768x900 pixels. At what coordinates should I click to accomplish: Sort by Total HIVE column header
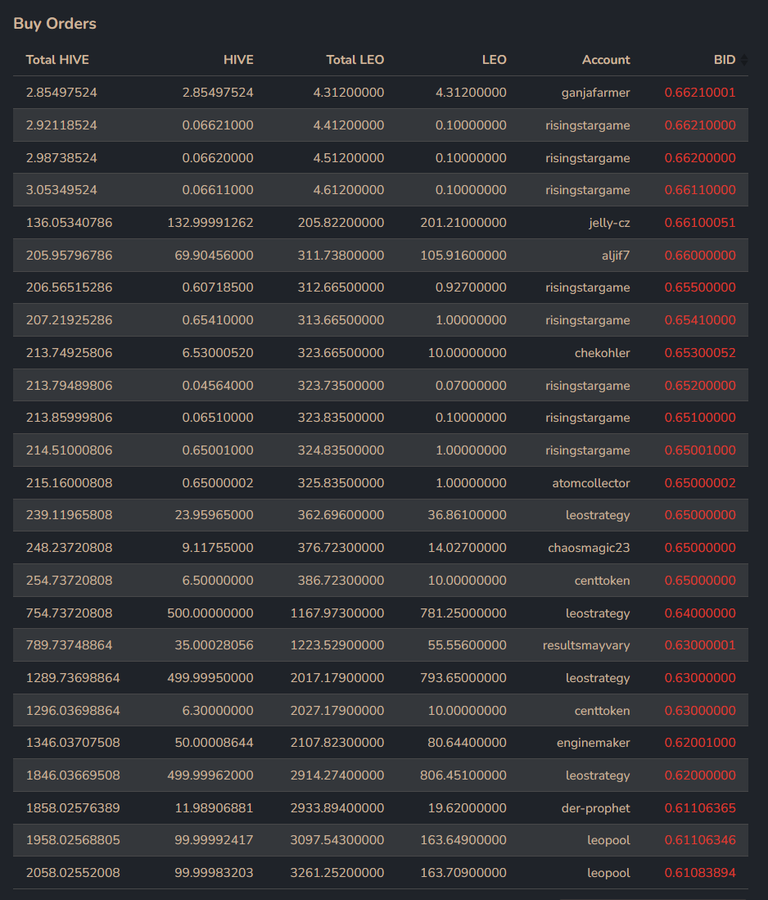[57, 60]
